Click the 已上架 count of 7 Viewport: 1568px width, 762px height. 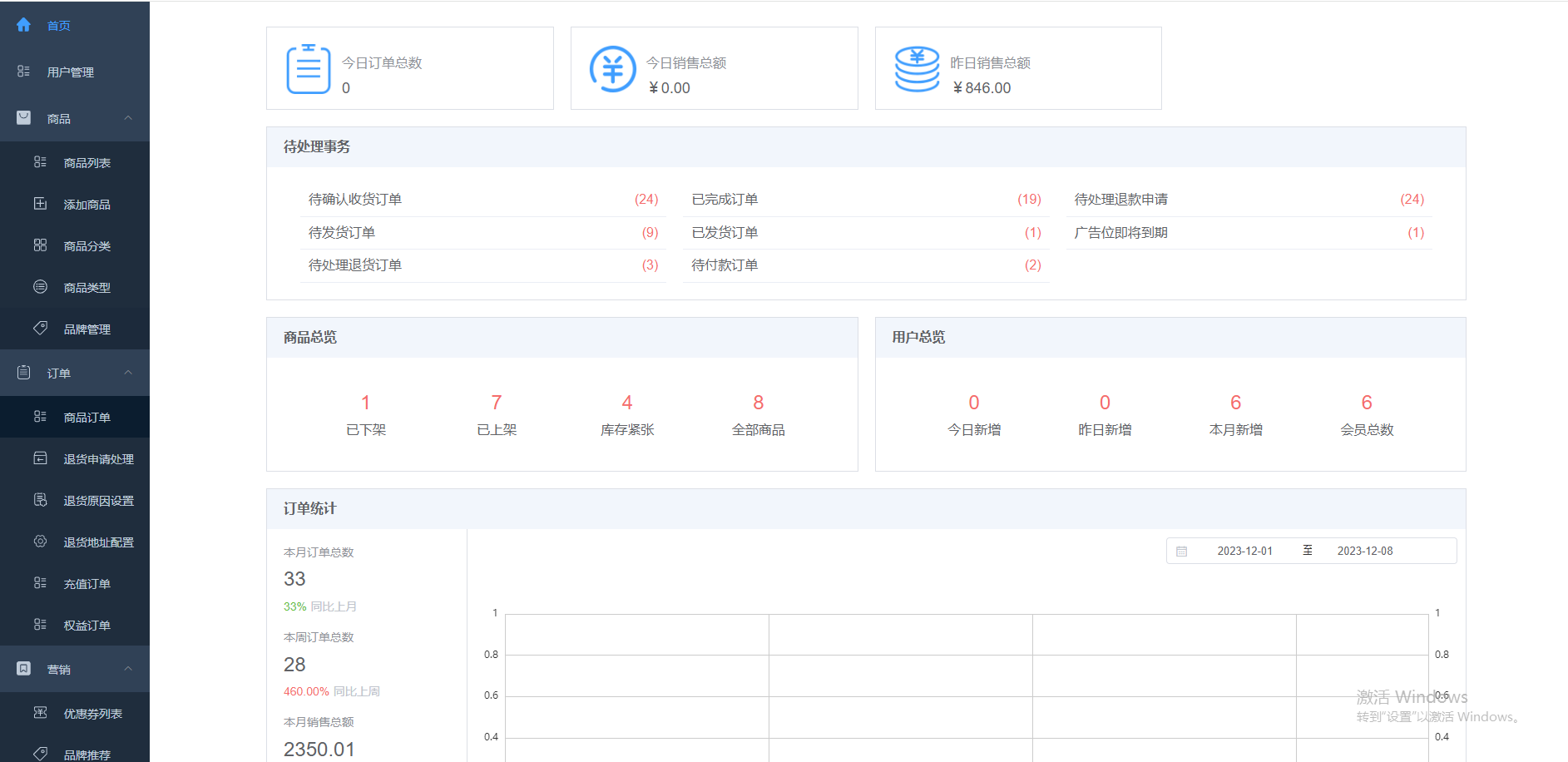pyautogui.click(x=497, y=403)
